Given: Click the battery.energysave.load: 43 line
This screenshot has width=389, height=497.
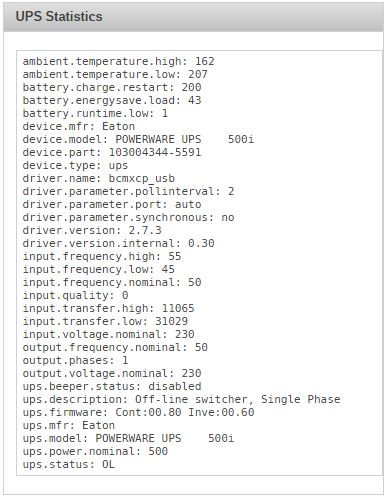Looking at the screenshot, I should (112, 100).
